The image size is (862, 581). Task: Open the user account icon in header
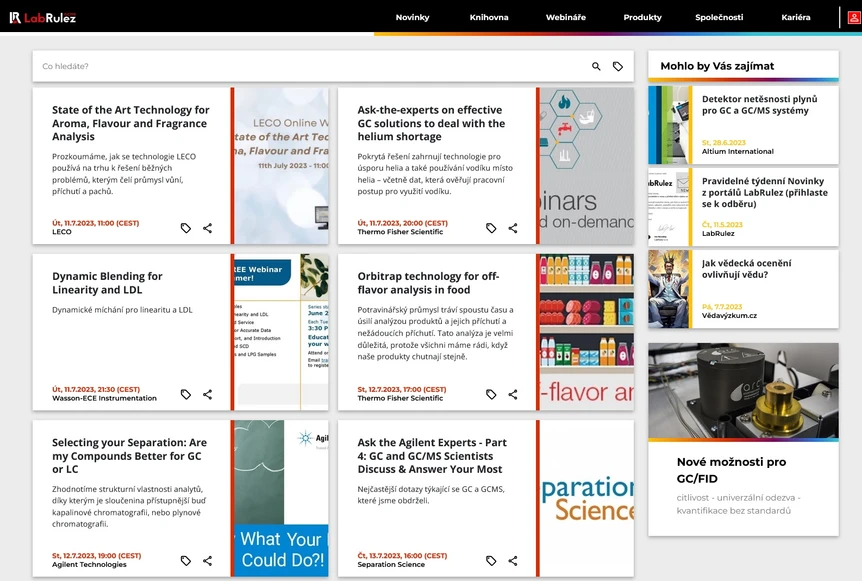853,18
